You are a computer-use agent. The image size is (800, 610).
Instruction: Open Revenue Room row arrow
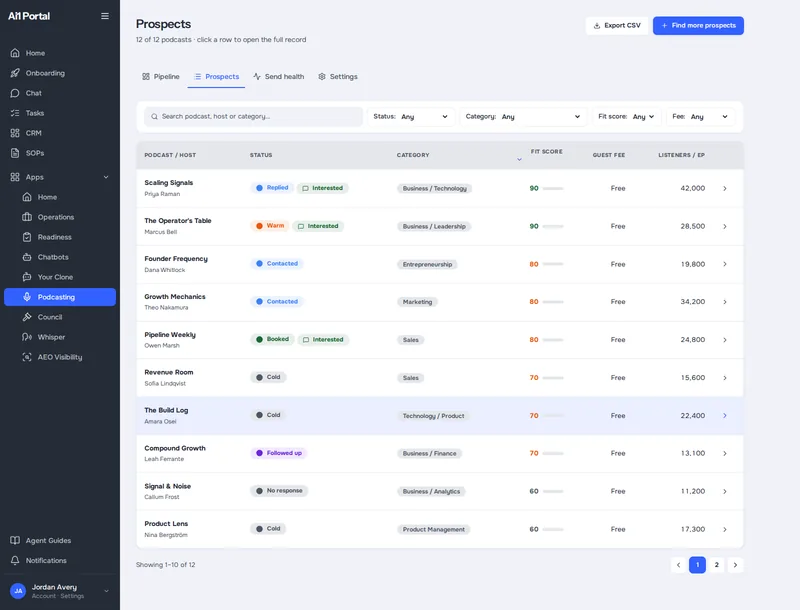click(724, 378)
